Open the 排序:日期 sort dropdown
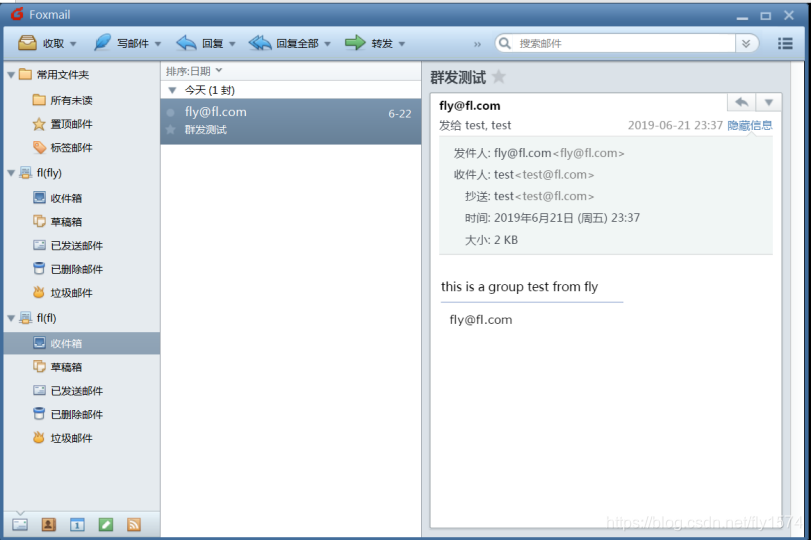812x541 pixels. pos(194,71)
